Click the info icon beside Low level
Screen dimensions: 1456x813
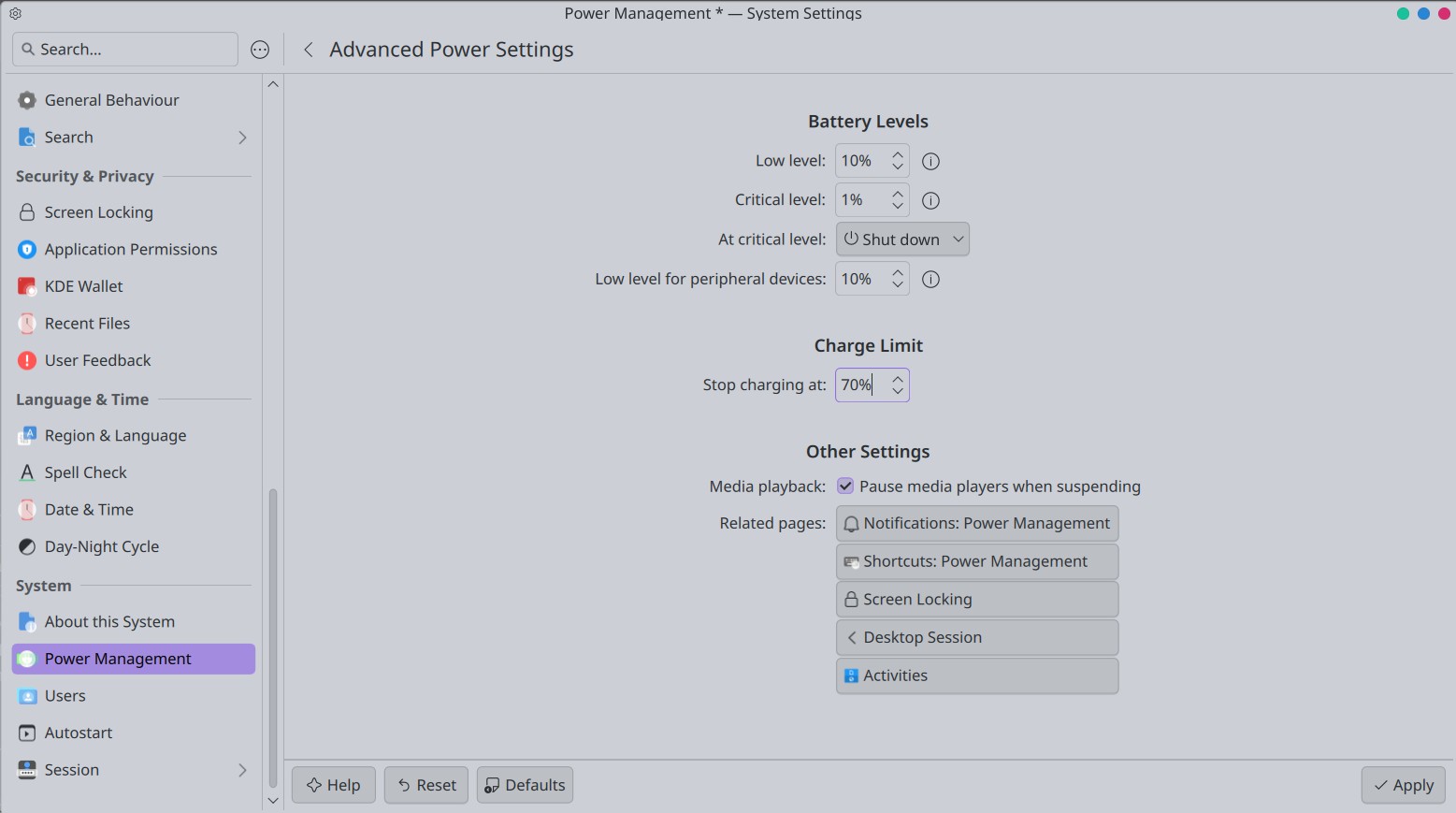tap(930, 162)
